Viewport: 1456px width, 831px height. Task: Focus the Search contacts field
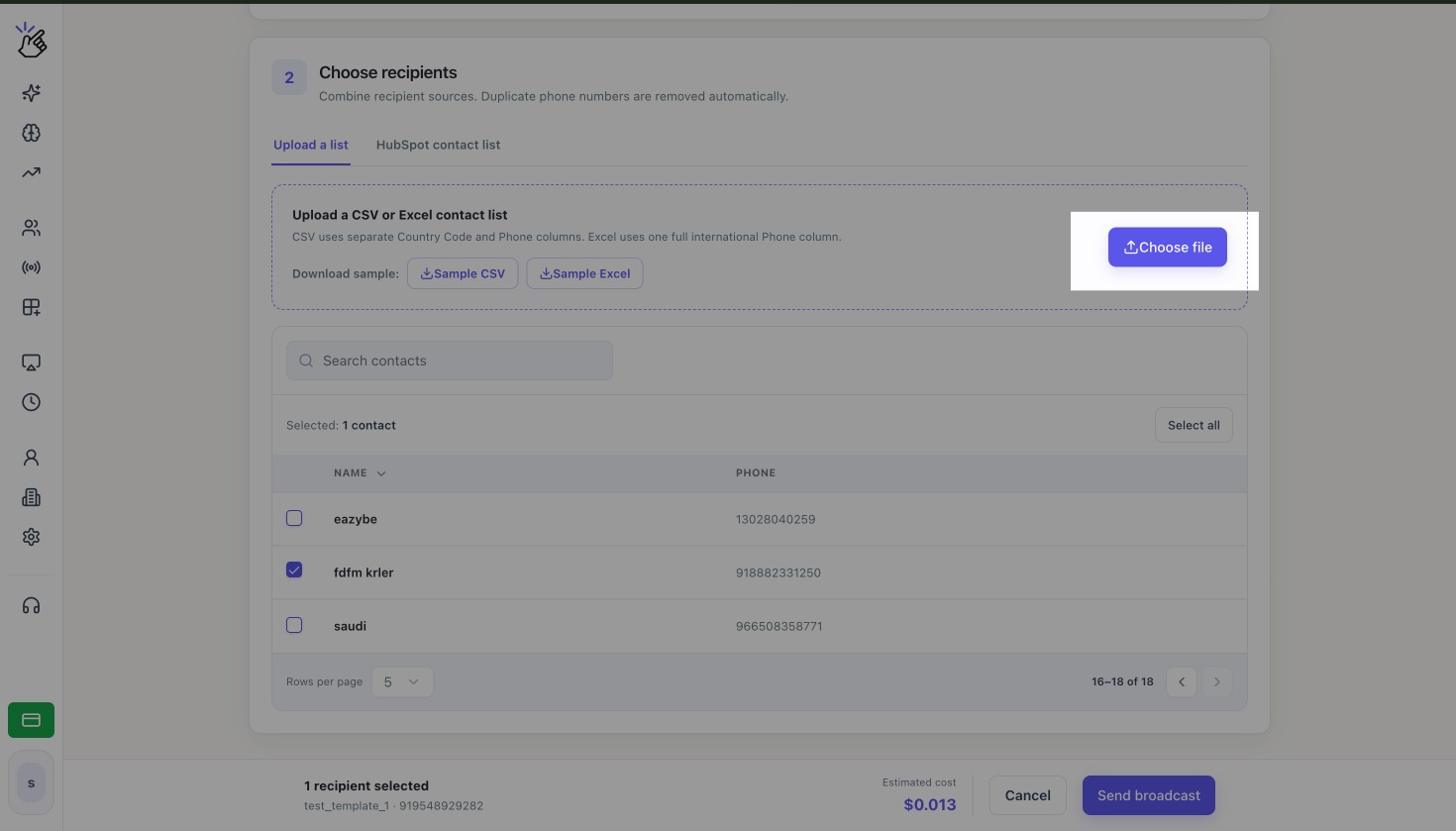pos(450,361)
